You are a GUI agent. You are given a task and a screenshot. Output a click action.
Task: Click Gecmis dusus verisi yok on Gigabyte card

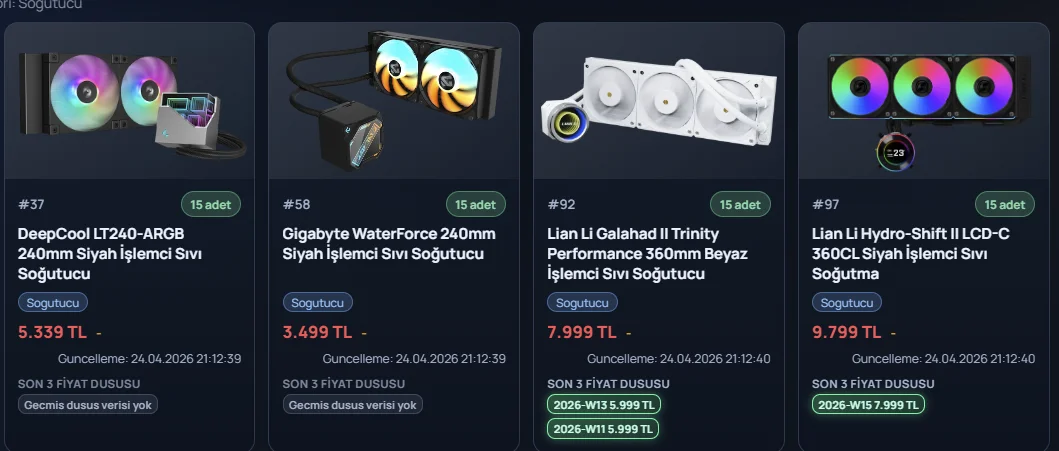353,405
